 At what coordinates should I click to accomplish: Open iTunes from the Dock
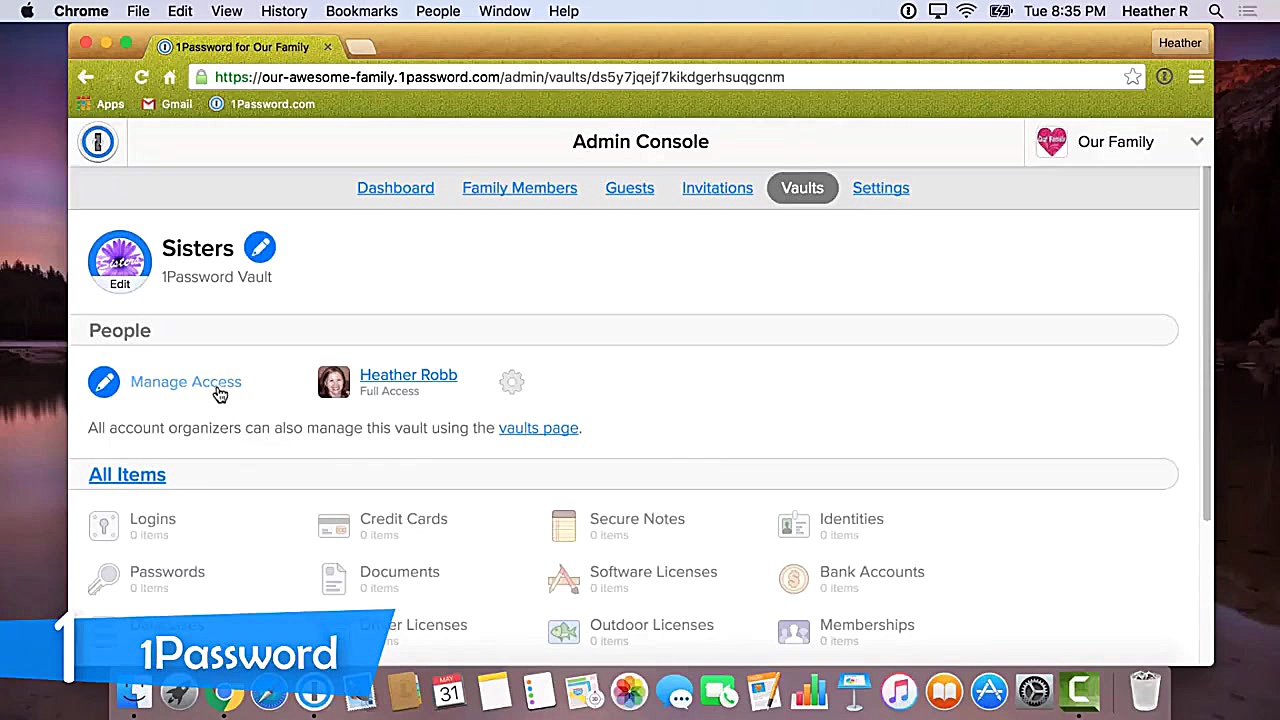point(899,691)
